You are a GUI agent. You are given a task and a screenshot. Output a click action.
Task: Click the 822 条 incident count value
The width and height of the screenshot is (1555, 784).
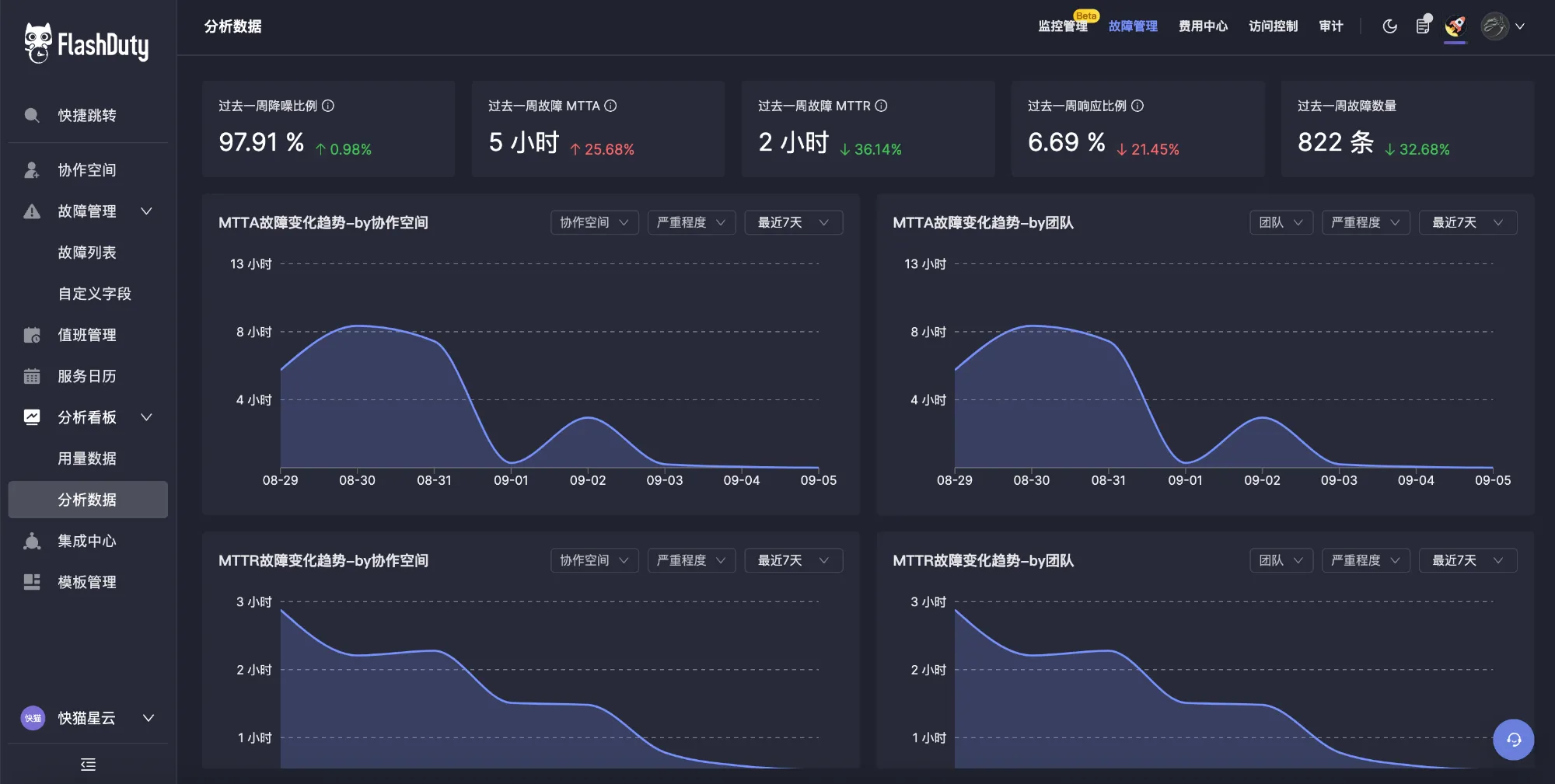1336,142
